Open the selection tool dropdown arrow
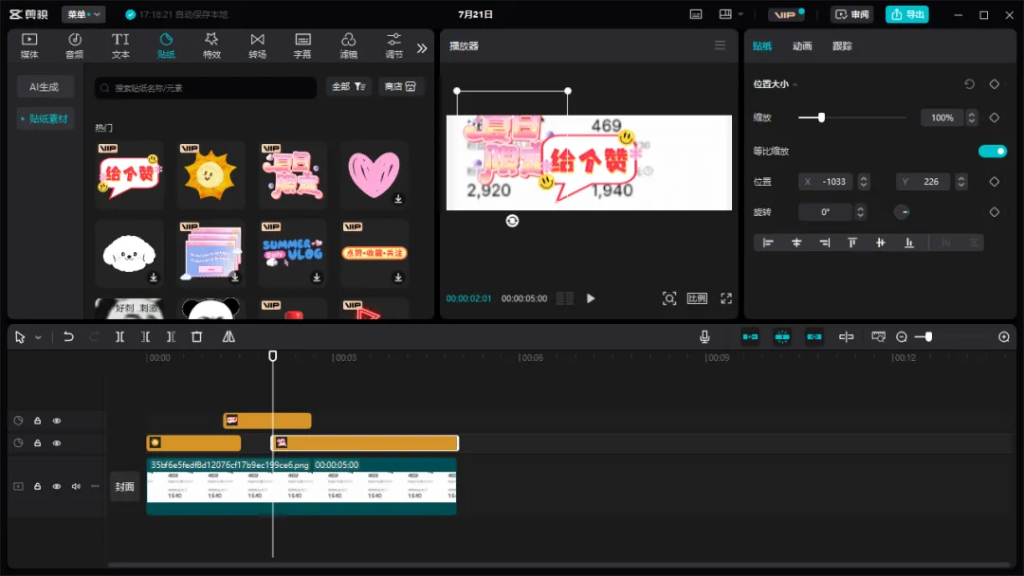Viewport: 1024px width, 576px height. click(x=38, y=337)
